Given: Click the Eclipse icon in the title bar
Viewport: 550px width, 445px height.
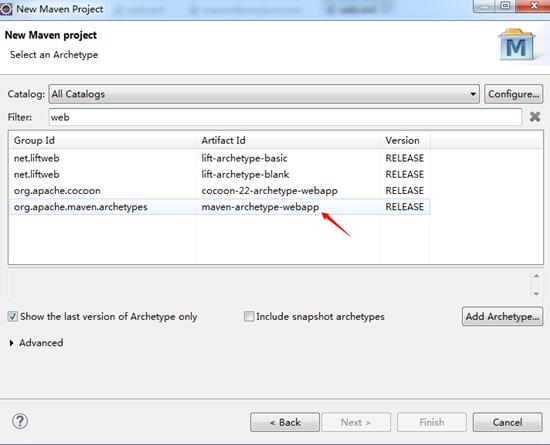Looking at the screenshot, I should point(6,9).
